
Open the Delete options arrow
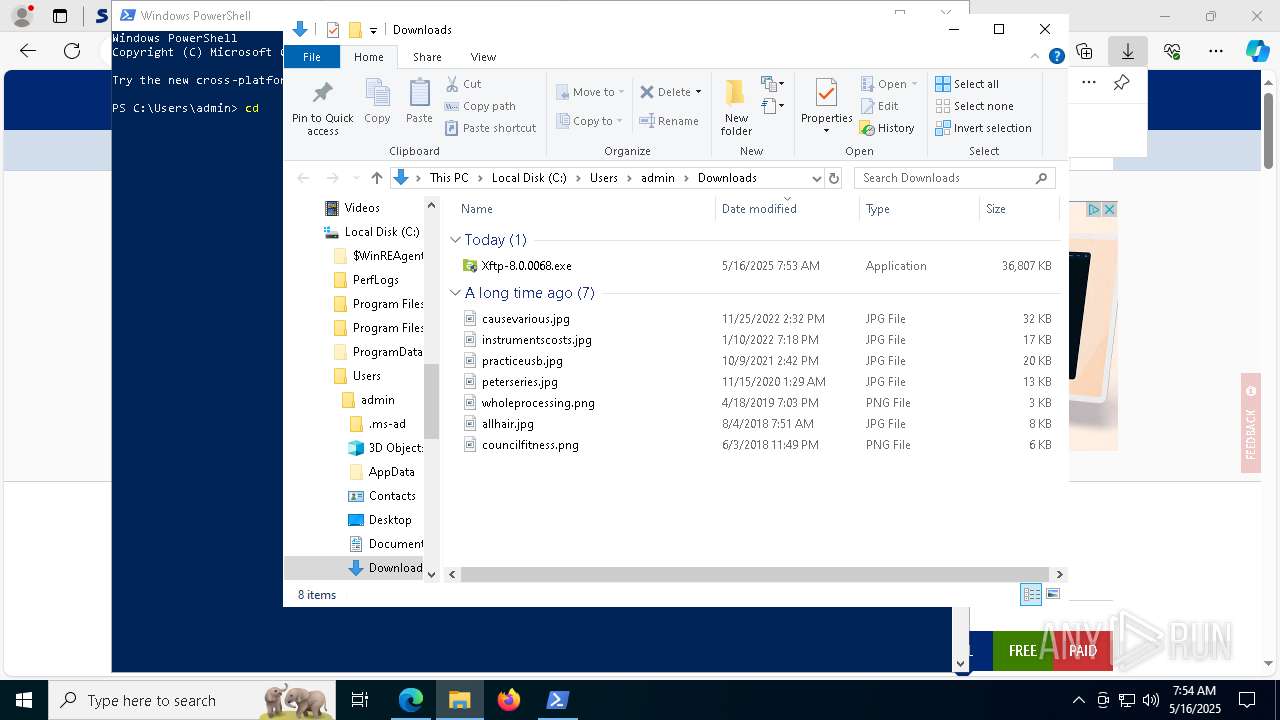click(698, 92)
